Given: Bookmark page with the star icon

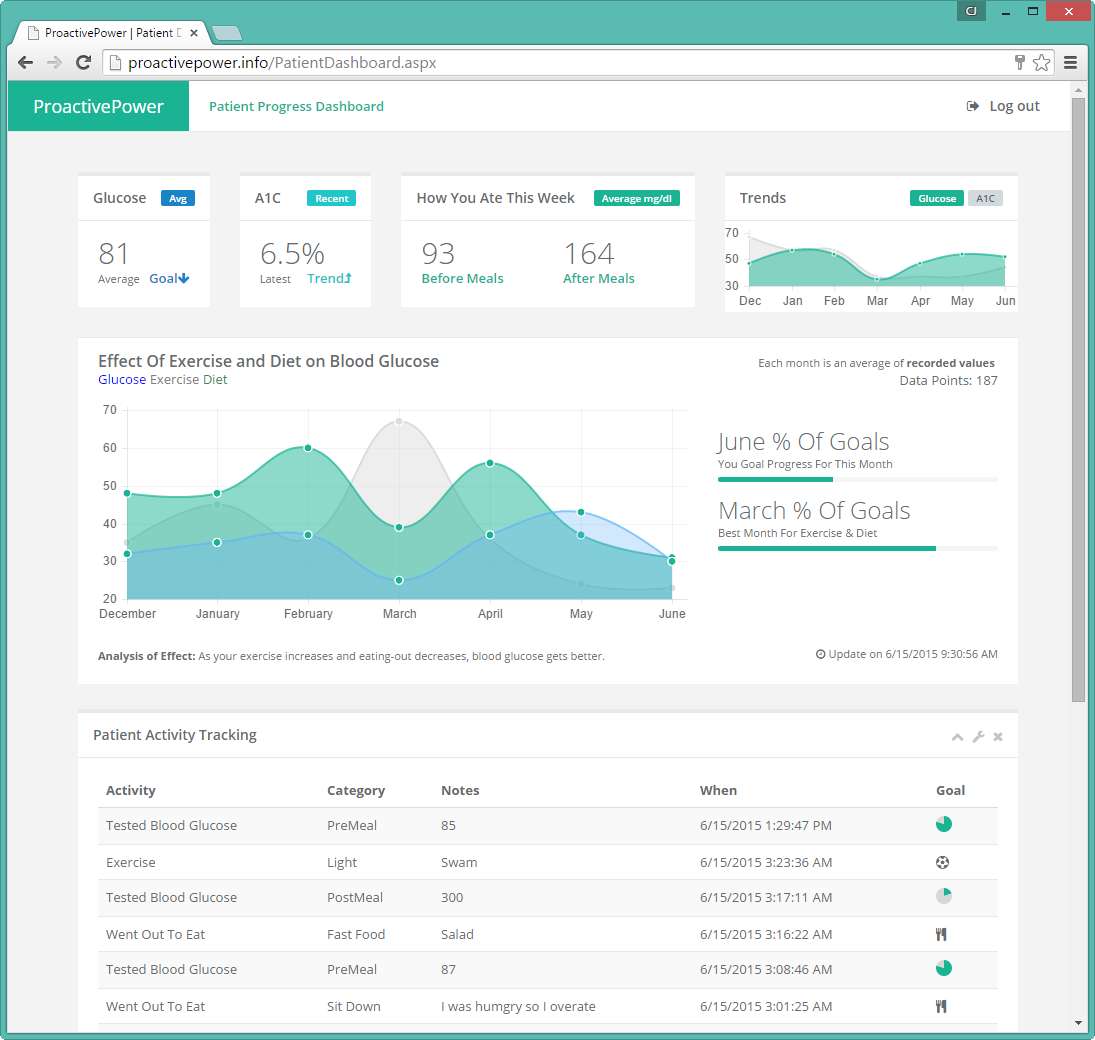Looking at the screenshot, I should coord(1041,62).
